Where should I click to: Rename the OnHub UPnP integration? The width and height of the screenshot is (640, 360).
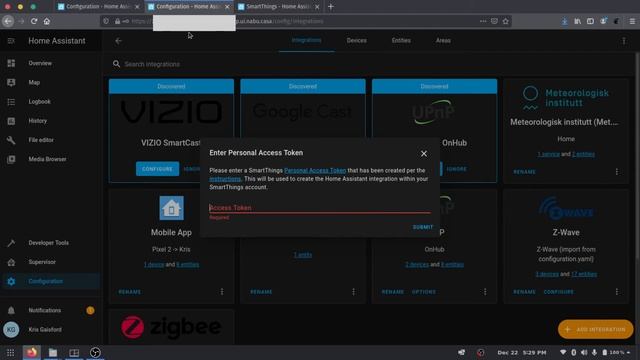[x=392, y=292]
